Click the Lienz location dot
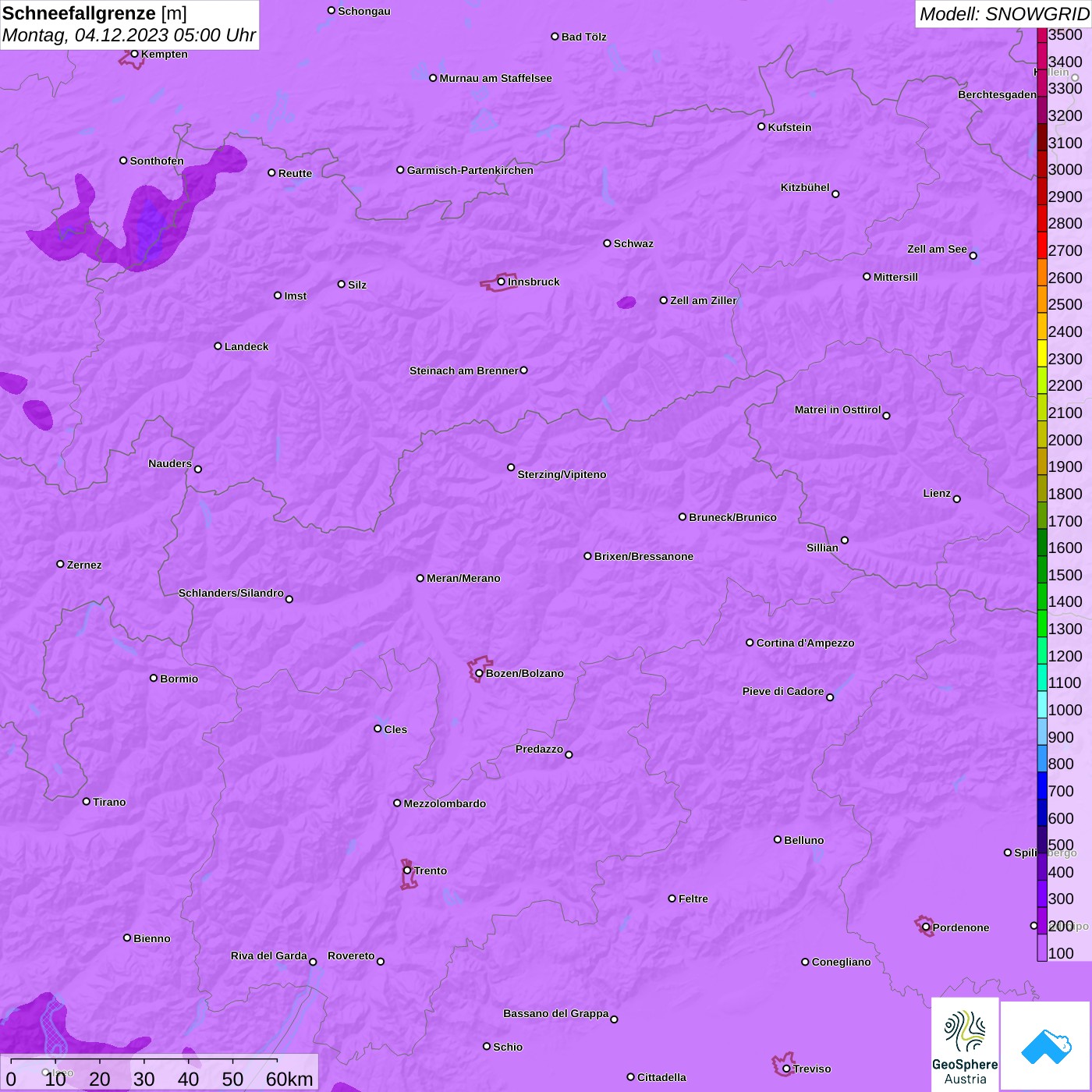This screenshot has width=1092, height=1092. click(957, 499)
